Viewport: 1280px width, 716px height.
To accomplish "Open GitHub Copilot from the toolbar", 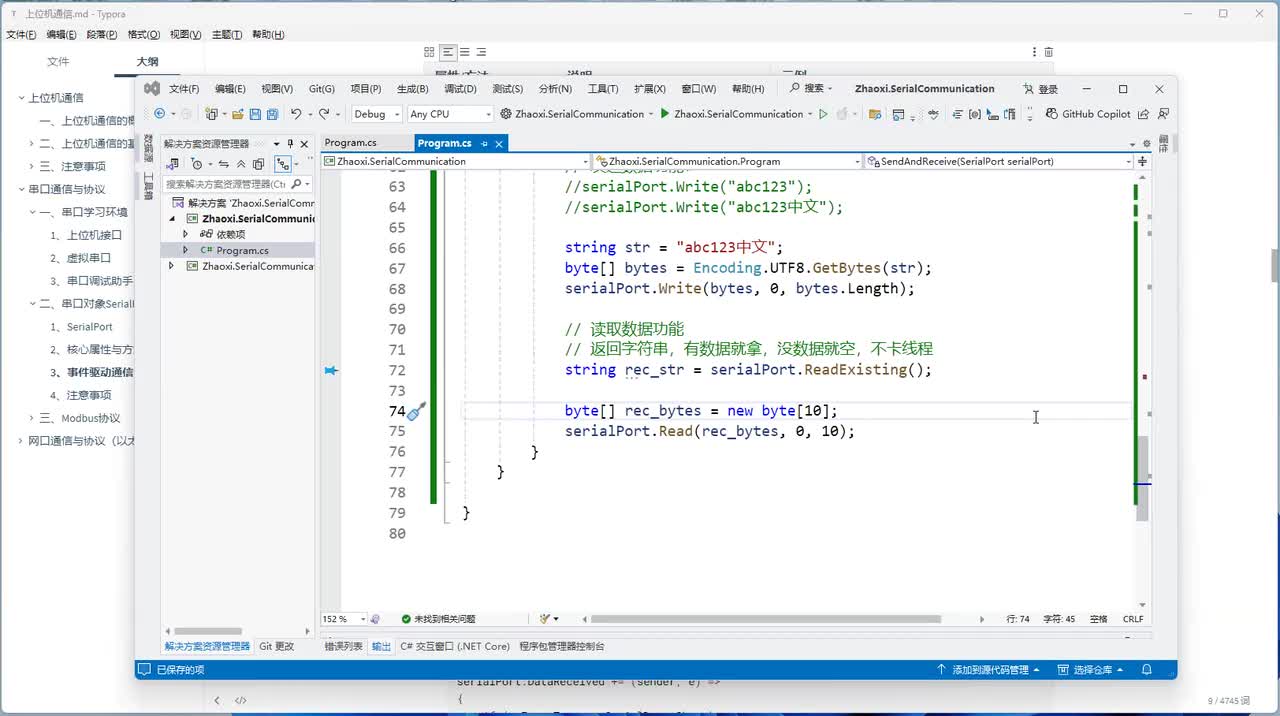I will (x=1088, y=114).
